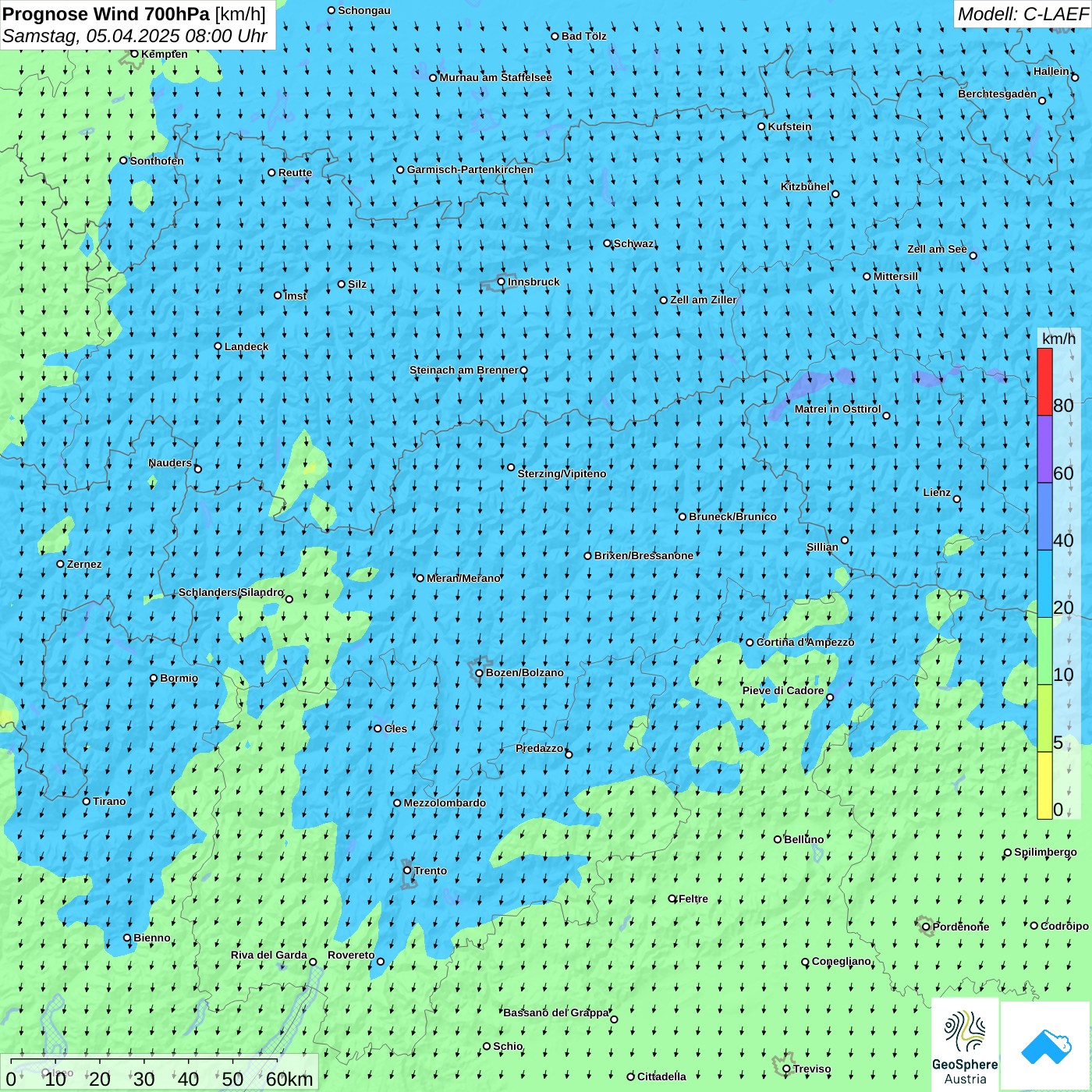Viewport: 1092px width, 1092px height.
Task: Click the 'Berchtesgaden' label
Action: pos(998,94)
